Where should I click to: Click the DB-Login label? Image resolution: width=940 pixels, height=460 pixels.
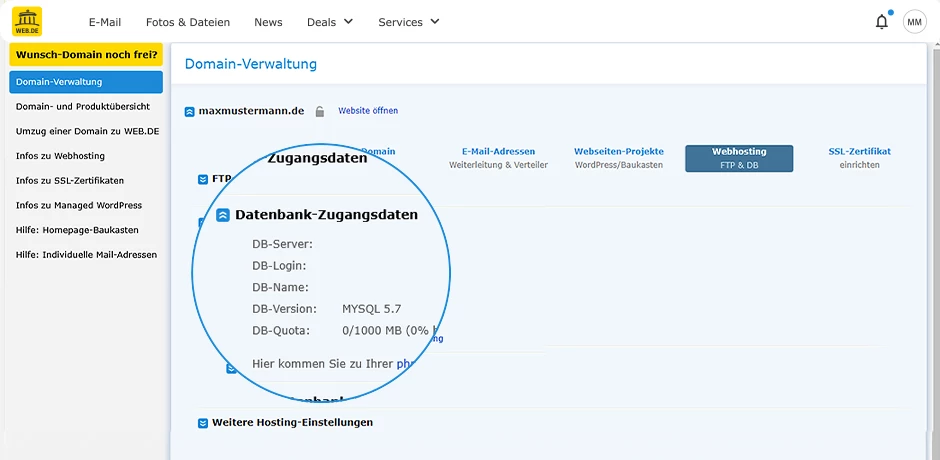[280, 266]
